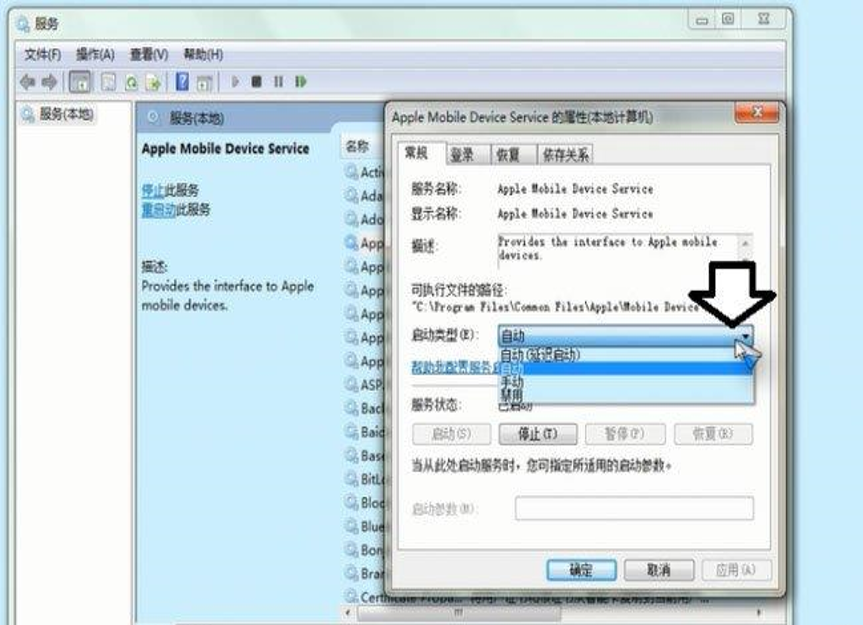Click the 停止(T) button

click(x=538, y=434)
